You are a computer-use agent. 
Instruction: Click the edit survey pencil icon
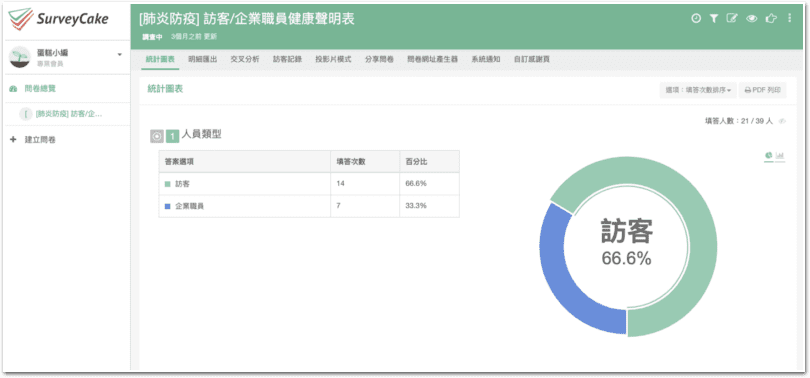pos(732,19)
